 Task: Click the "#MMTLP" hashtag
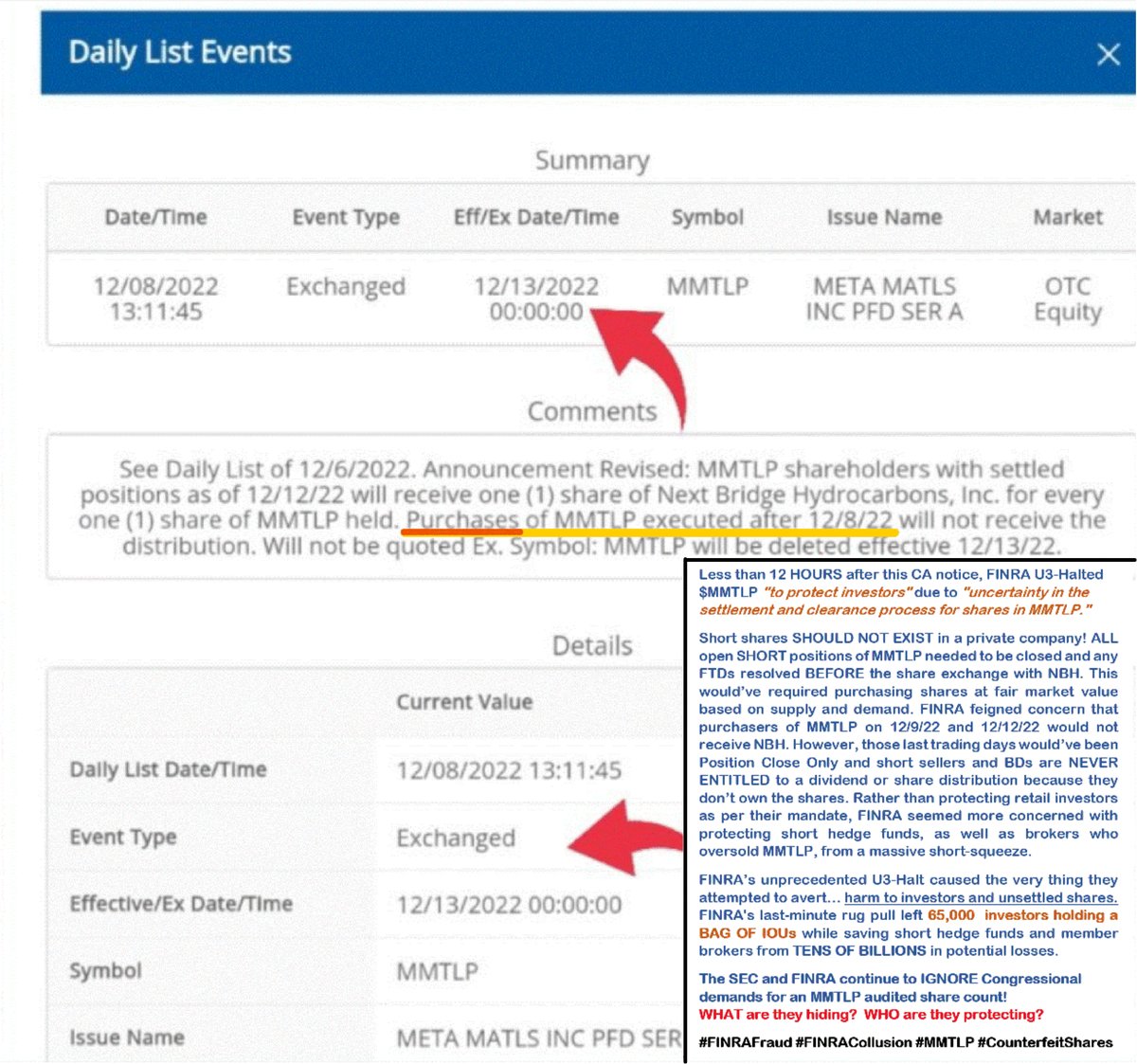(x=944, y=1042)
